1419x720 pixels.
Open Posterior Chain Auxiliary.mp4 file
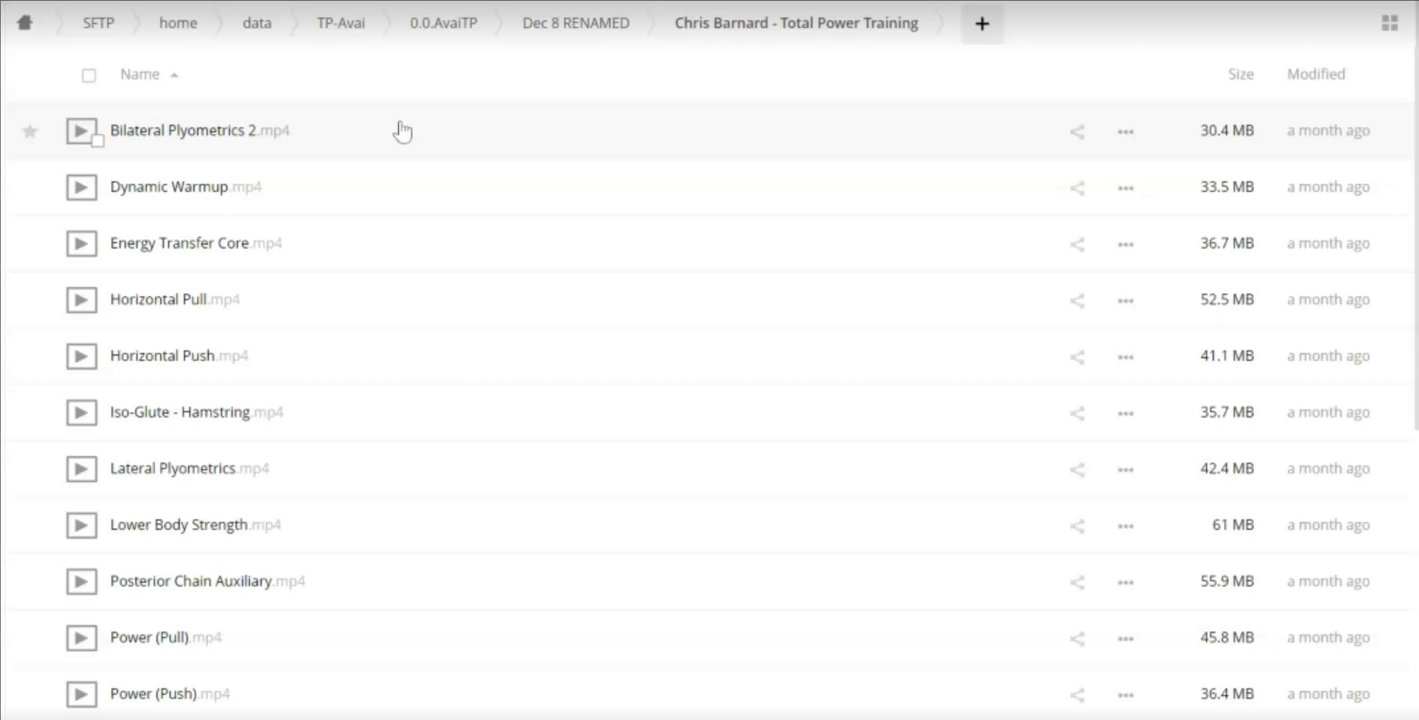tap(208, 581)
